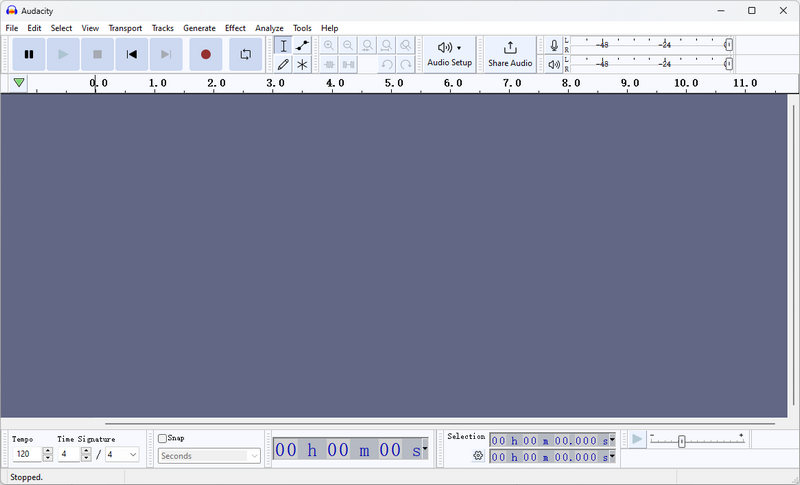
Task: Click the Share Audio button
Action: (x=510, y=54)
